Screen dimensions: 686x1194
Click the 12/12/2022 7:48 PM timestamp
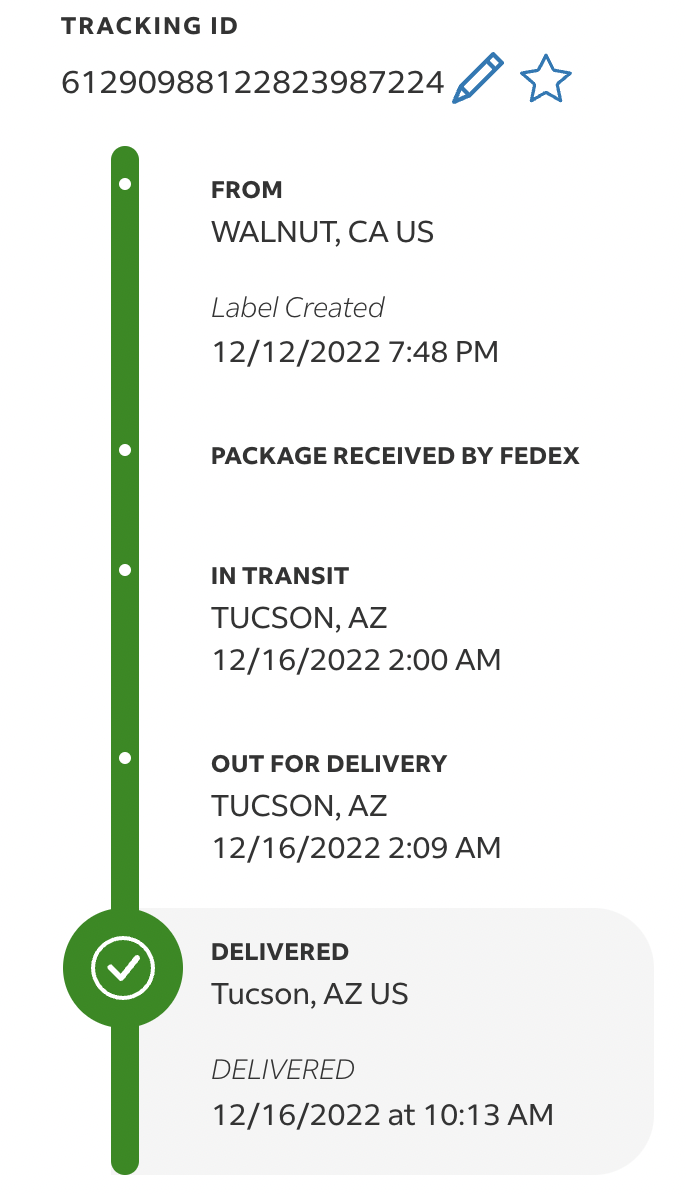[x=355, y=352]
